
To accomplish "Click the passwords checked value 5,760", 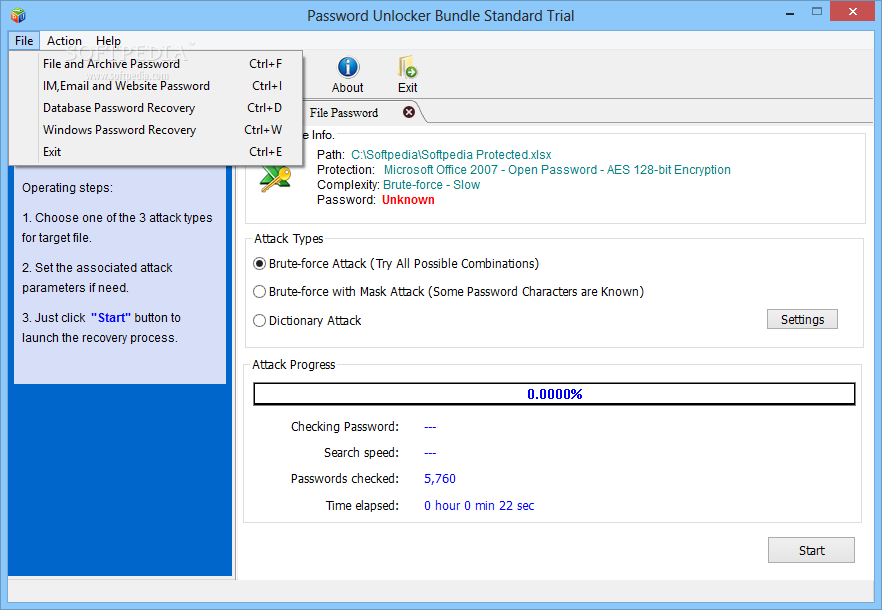I will click(440, 478).
